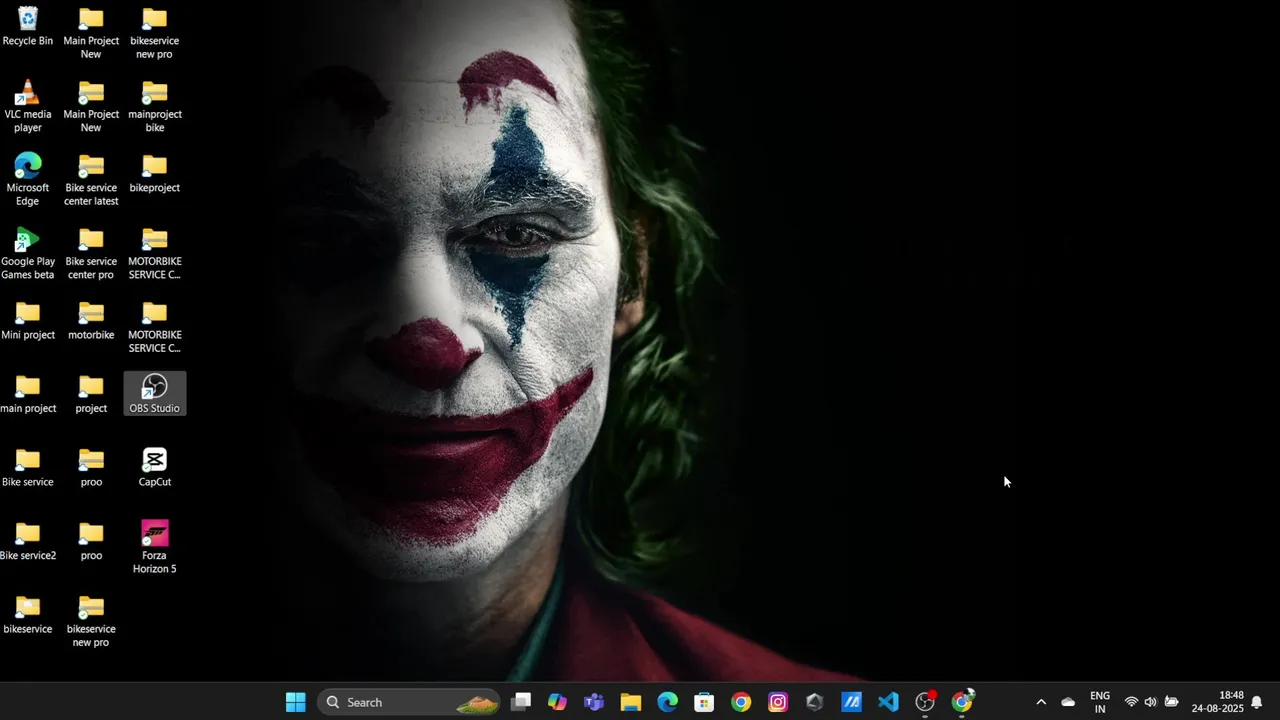Open File Explorer from the taskbar
This screenshot has width=1280, height=720.
[631, 702]
